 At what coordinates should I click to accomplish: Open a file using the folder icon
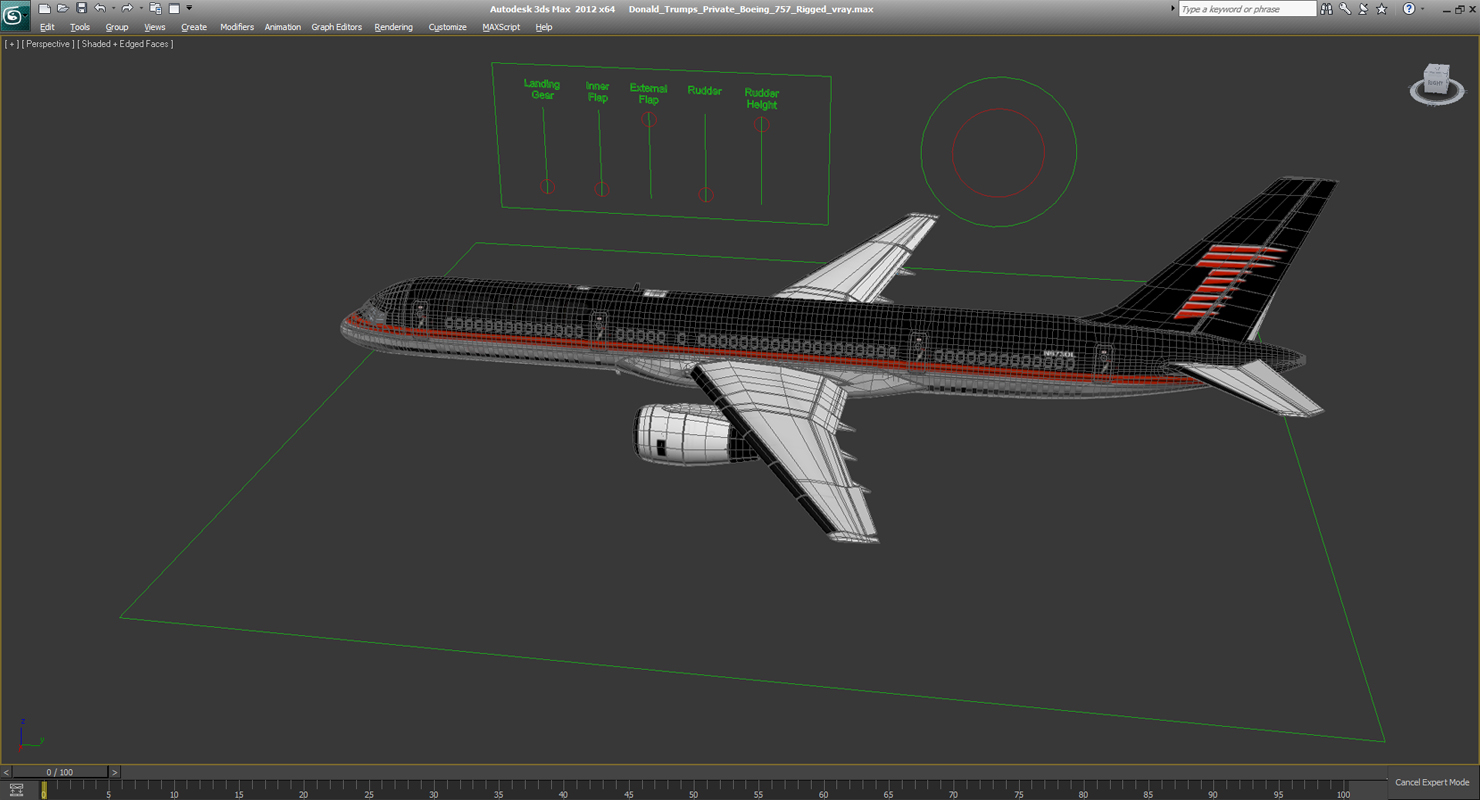[x=62, y=9]
